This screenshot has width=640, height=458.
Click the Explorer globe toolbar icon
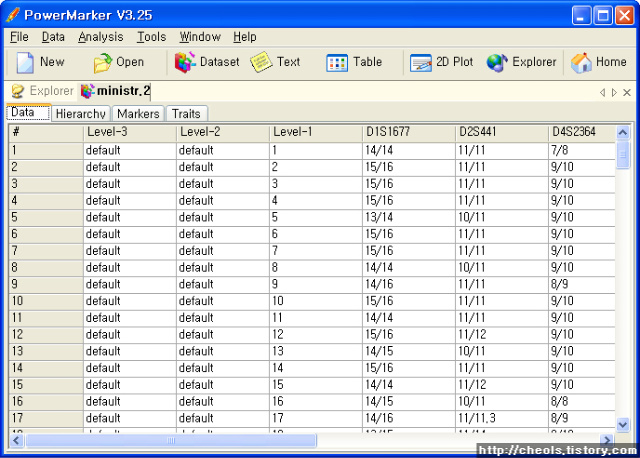coord(497,63)
